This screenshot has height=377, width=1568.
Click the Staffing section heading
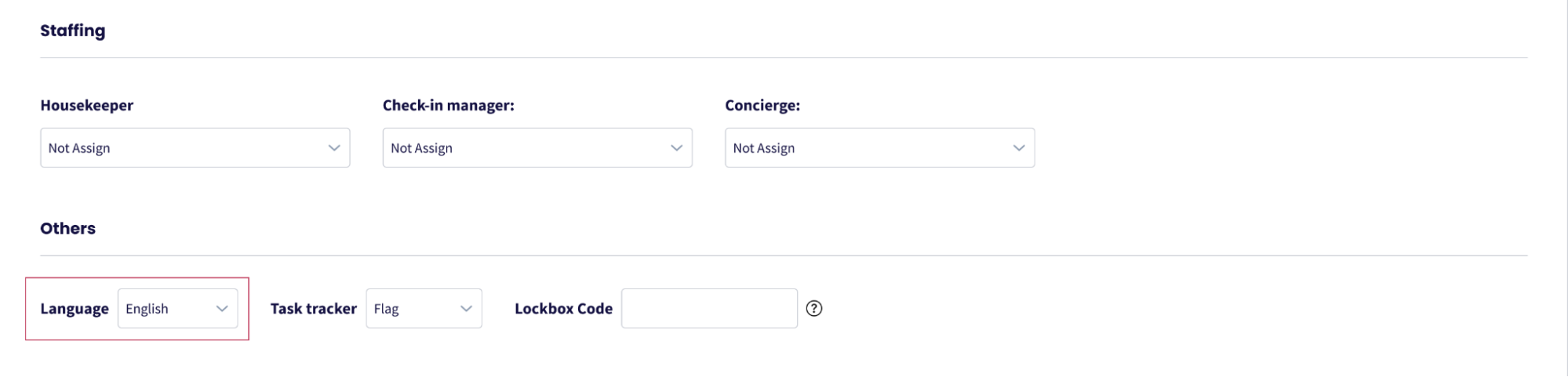point(73,31)
